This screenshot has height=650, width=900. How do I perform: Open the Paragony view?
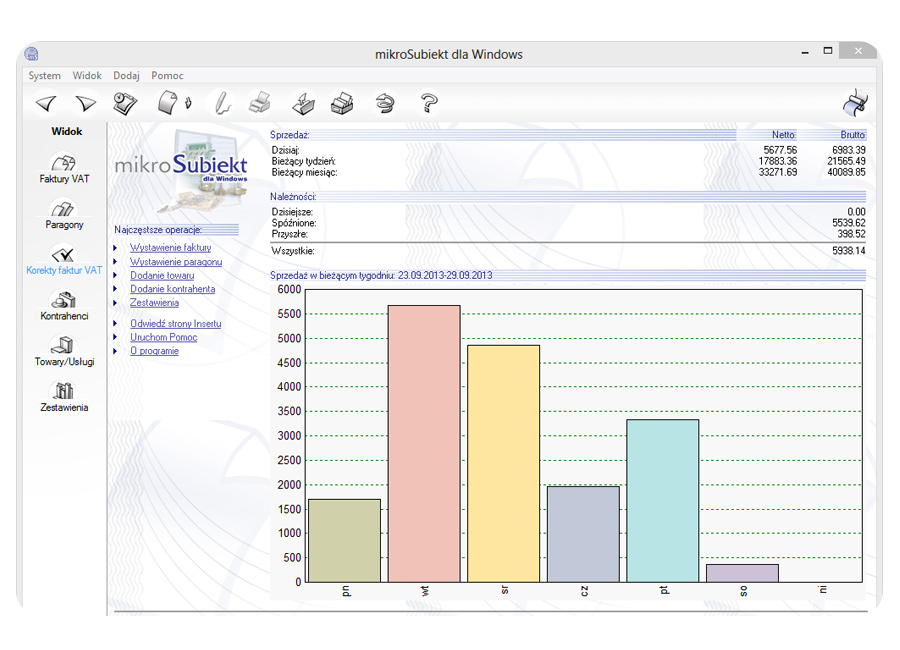pos(64,214)
